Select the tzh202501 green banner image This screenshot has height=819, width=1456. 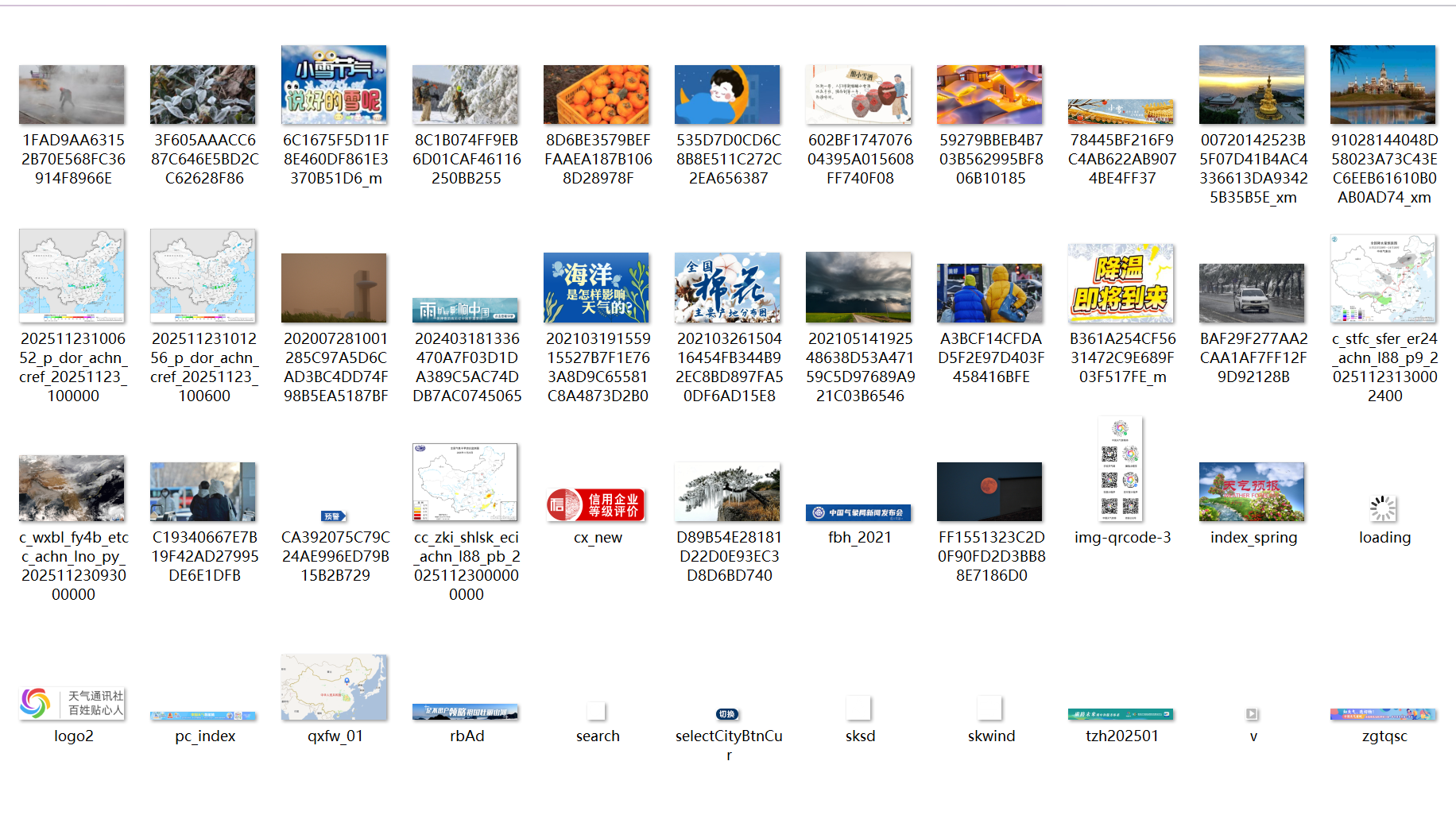(1121, 714)
